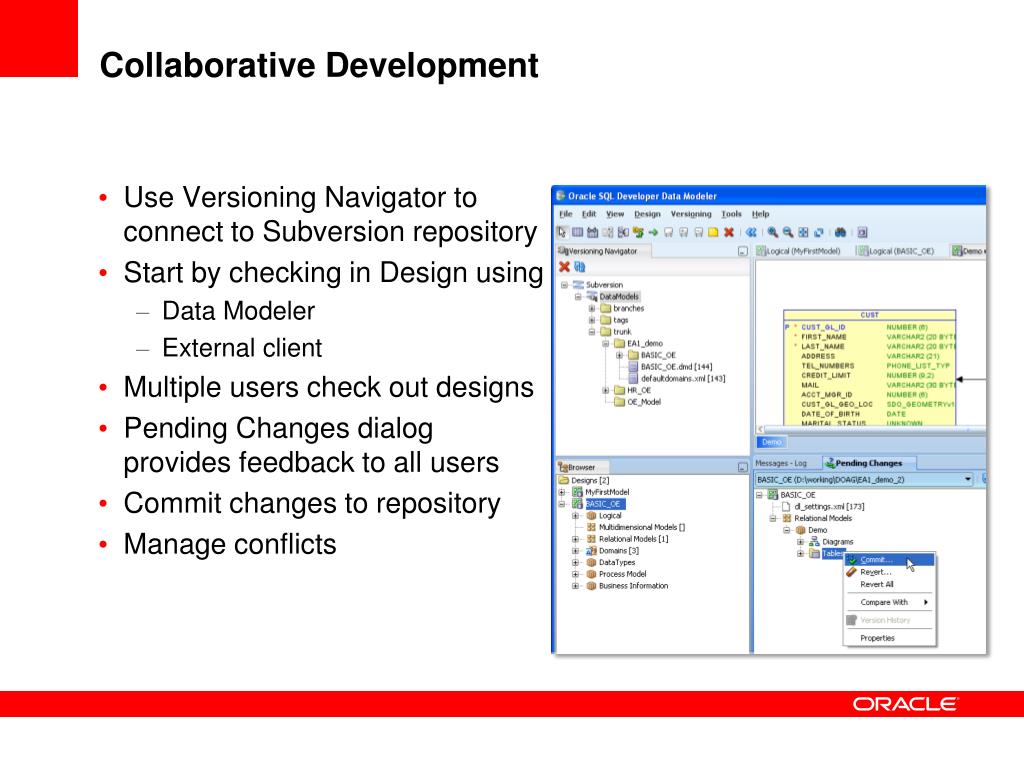Image resolution: width=1024 pixels, height=768 pixels.
Task: Click the yellow note toolbar icon
Action: coord(713,232)
